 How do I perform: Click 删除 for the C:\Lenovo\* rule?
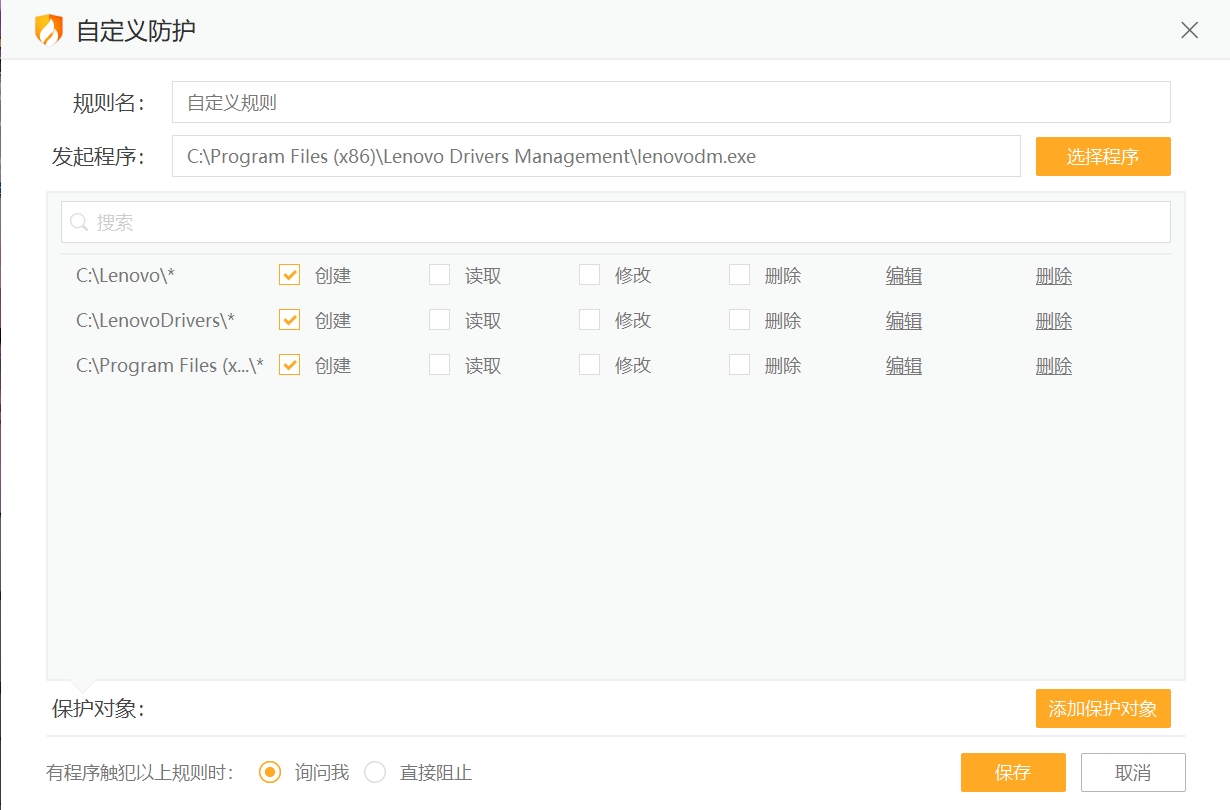pos(1053,275)
